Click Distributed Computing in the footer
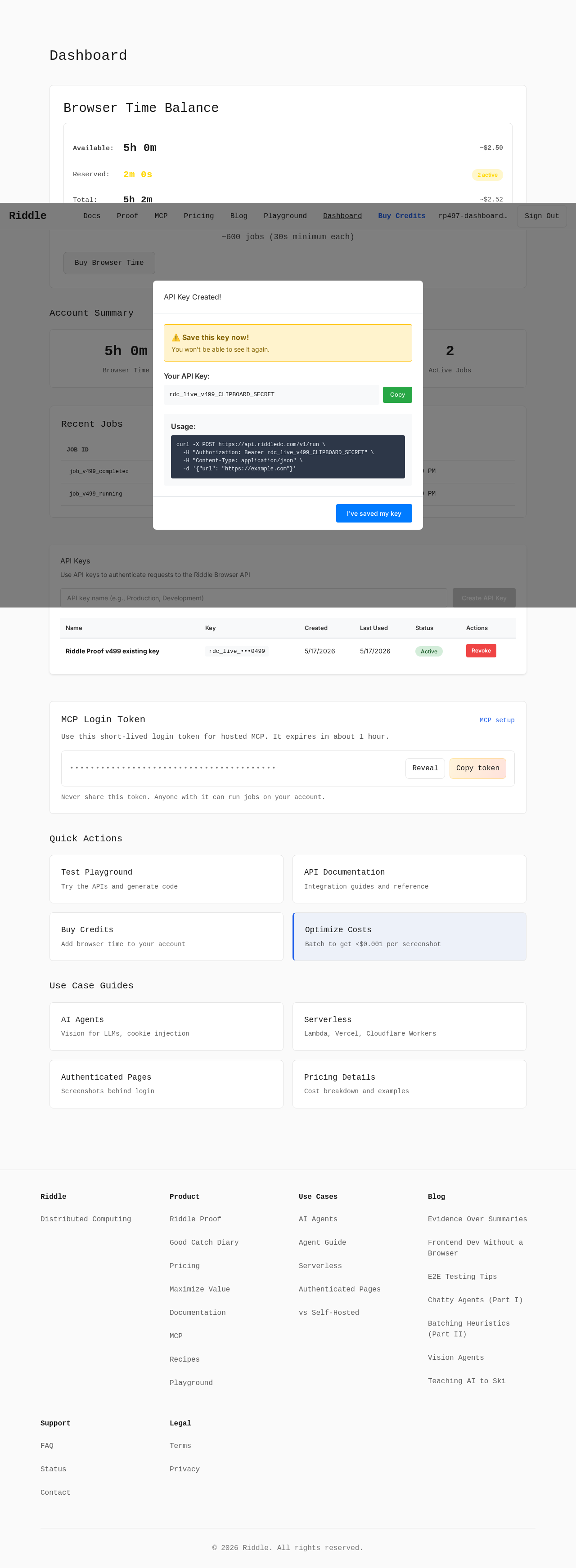 [x=86, y=1219]
